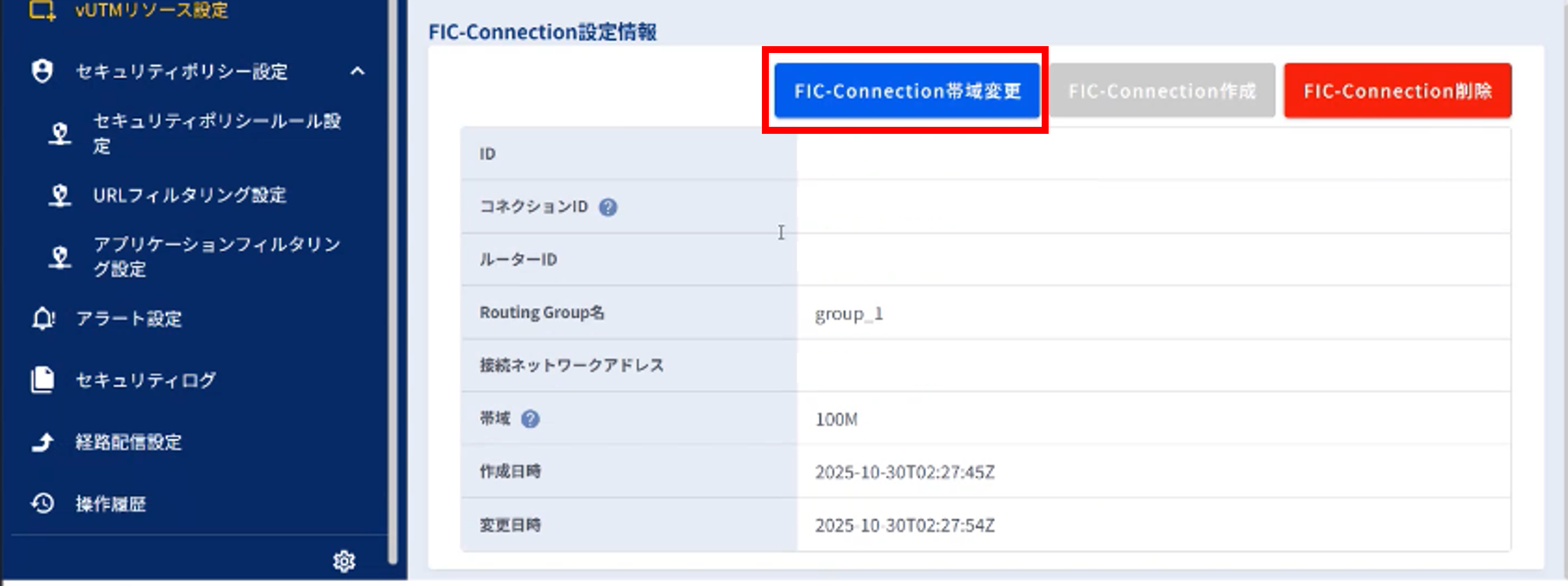
Task: Click help icon next to 帯域
Action: [x=530, y=418]
